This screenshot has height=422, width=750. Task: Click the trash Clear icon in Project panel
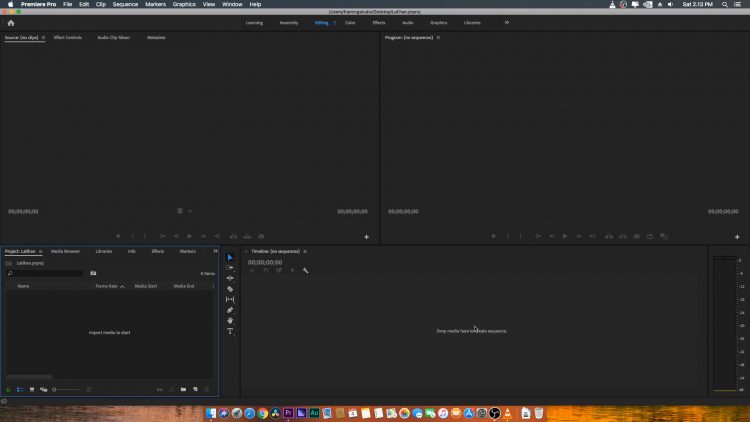[207, 389]
